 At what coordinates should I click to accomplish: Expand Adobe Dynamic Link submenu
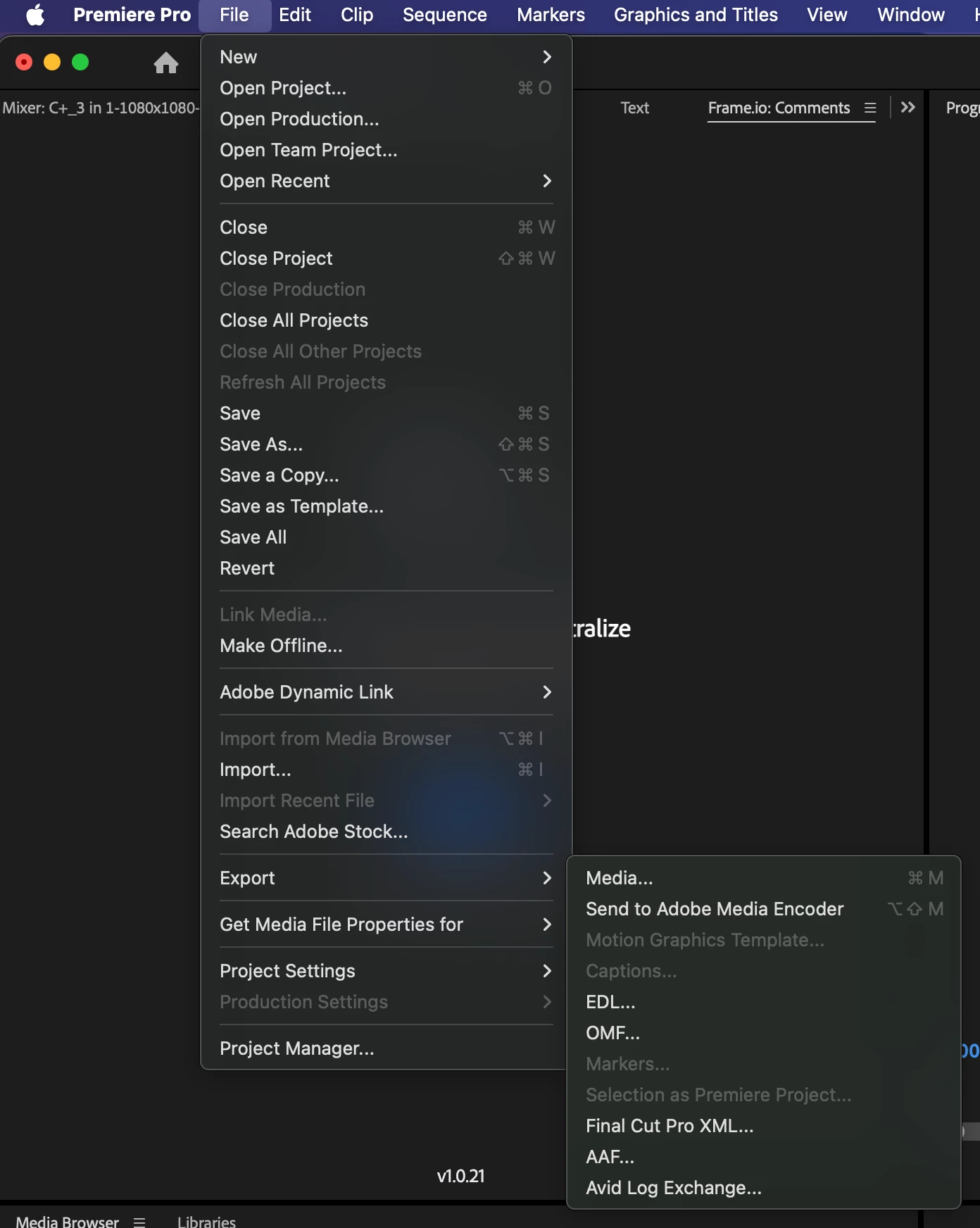click(x=386, y=692)
